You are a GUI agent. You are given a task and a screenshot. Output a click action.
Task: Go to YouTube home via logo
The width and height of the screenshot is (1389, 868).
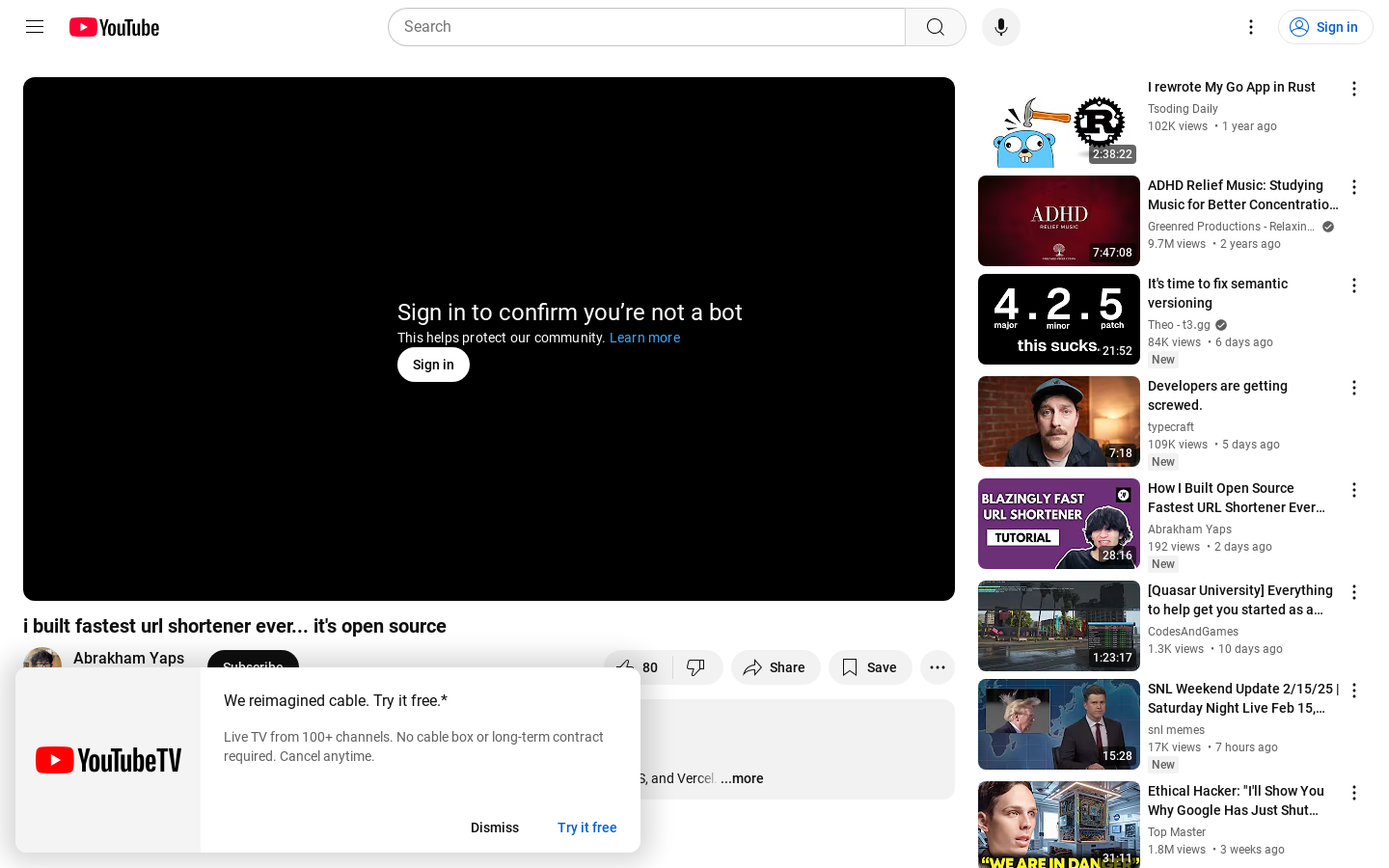pos(114,27)
